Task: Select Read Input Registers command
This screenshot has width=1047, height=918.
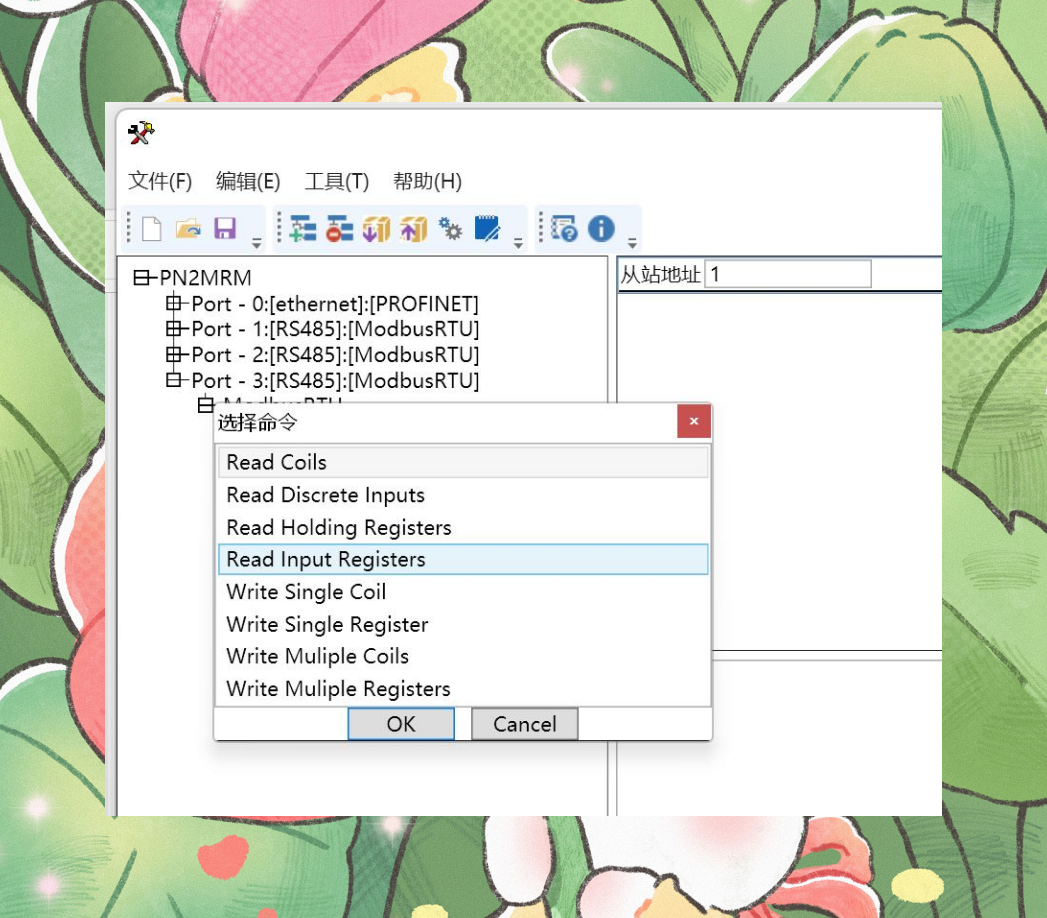Action: pos(463,559)
